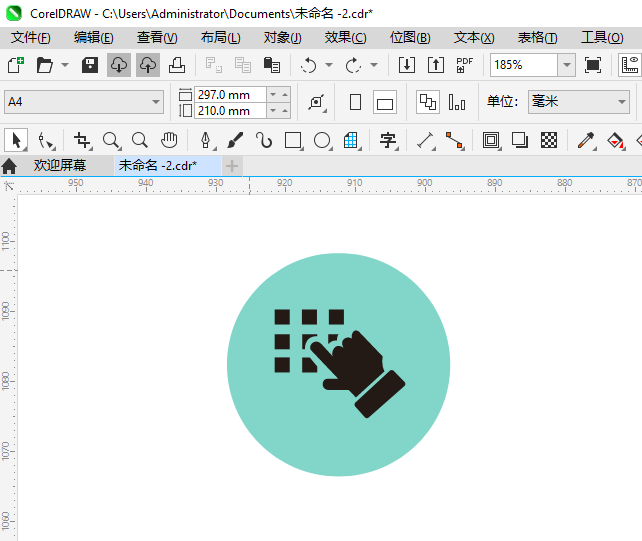This screenshot has height=541, width=642.
Task: Select the Ellipse tool
Action: (322, 140)
